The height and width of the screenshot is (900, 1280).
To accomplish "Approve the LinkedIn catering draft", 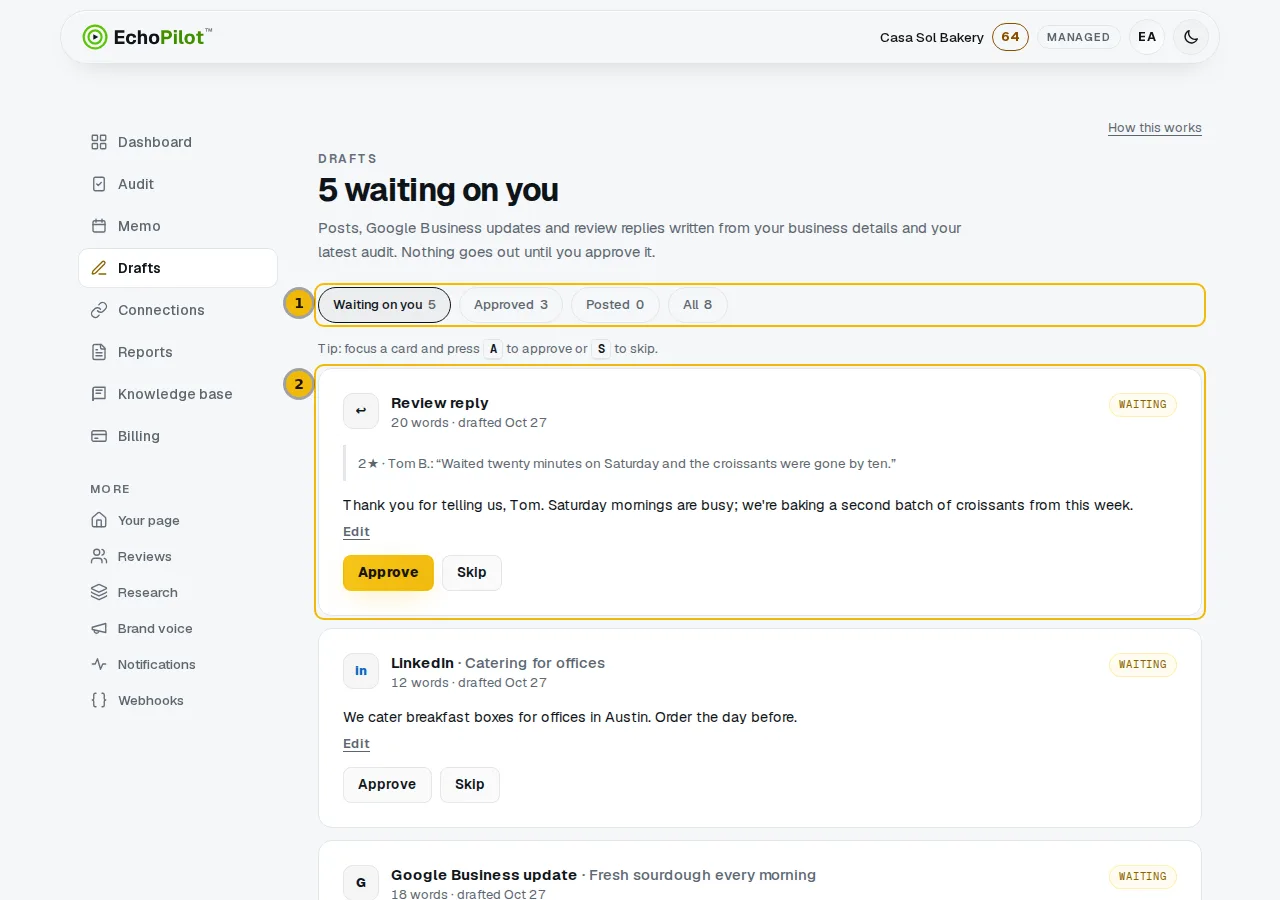I will tap(387, 785).
